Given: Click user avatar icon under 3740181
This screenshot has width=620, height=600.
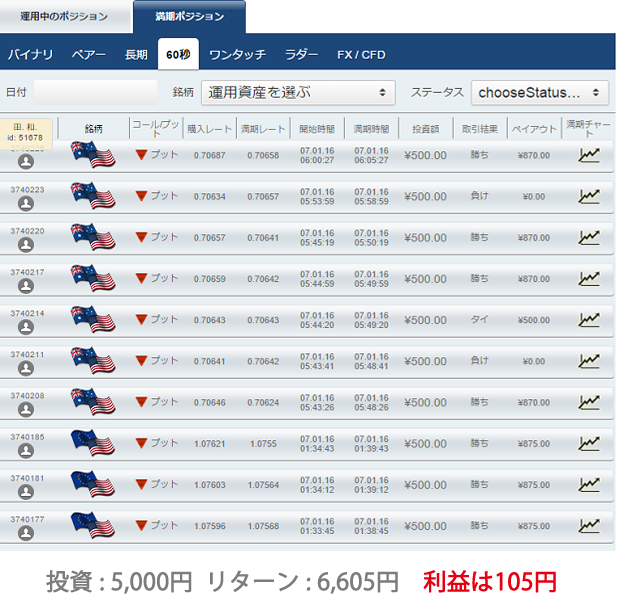Looking at the screenshot, I should [x=26, y=492].
